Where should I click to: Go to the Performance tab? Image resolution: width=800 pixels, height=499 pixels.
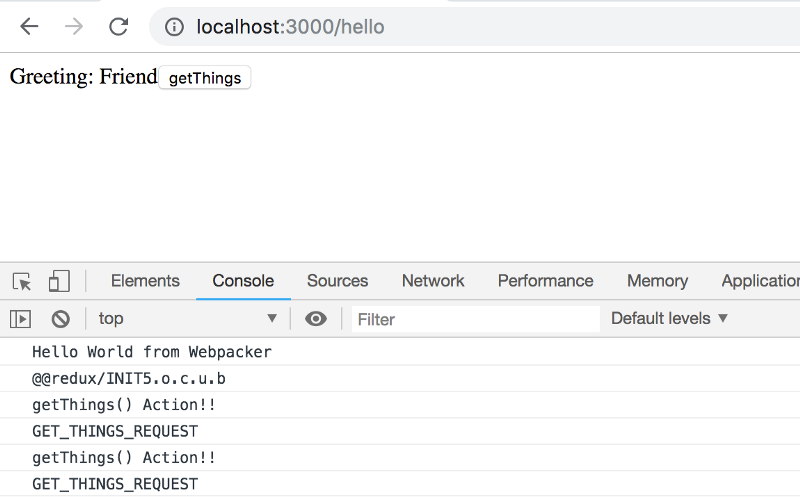point(545,281)
